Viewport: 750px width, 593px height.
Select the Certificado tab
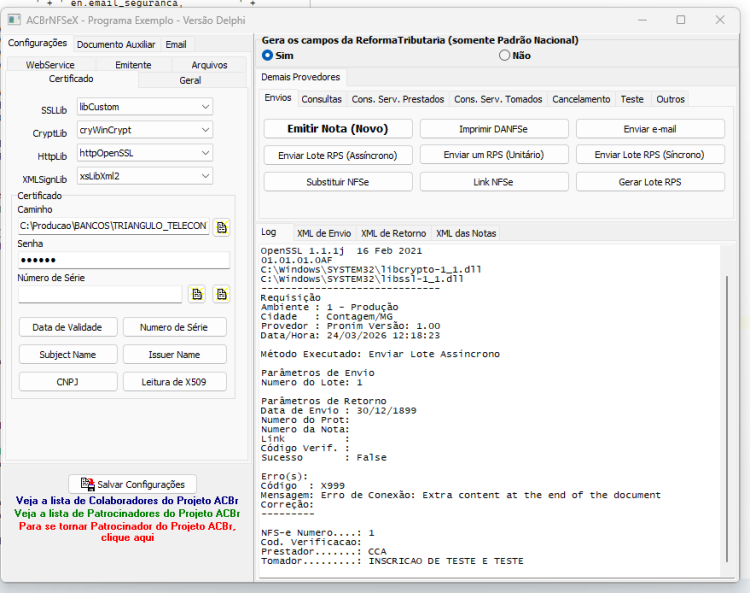(x=71, y=79)
